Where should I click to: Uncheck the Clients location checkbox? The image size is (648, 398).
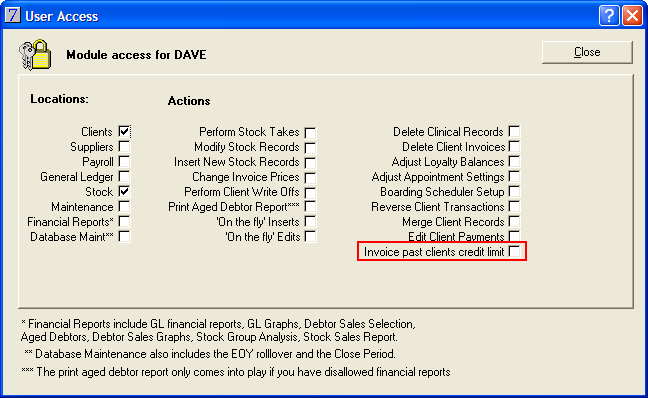click(124, 131)
